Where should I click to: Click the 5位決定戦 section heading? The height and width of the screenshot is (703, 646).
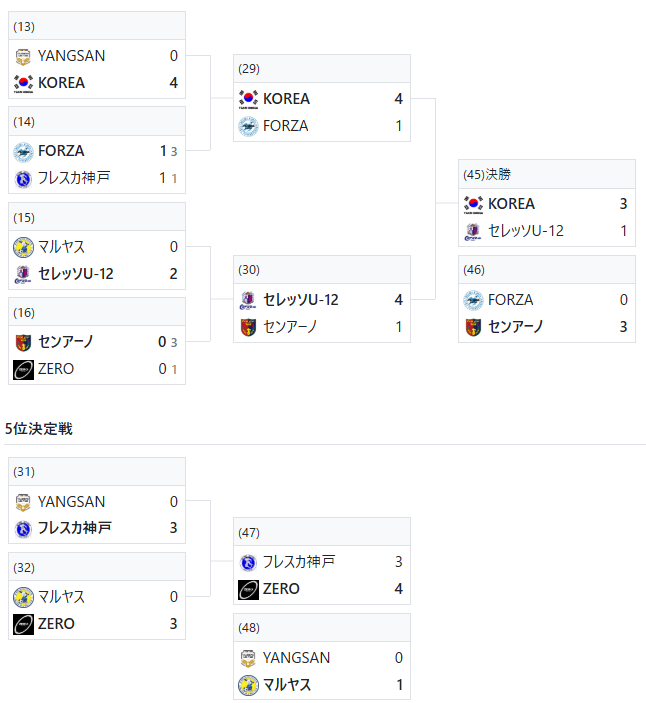click(x=39, y=429)
